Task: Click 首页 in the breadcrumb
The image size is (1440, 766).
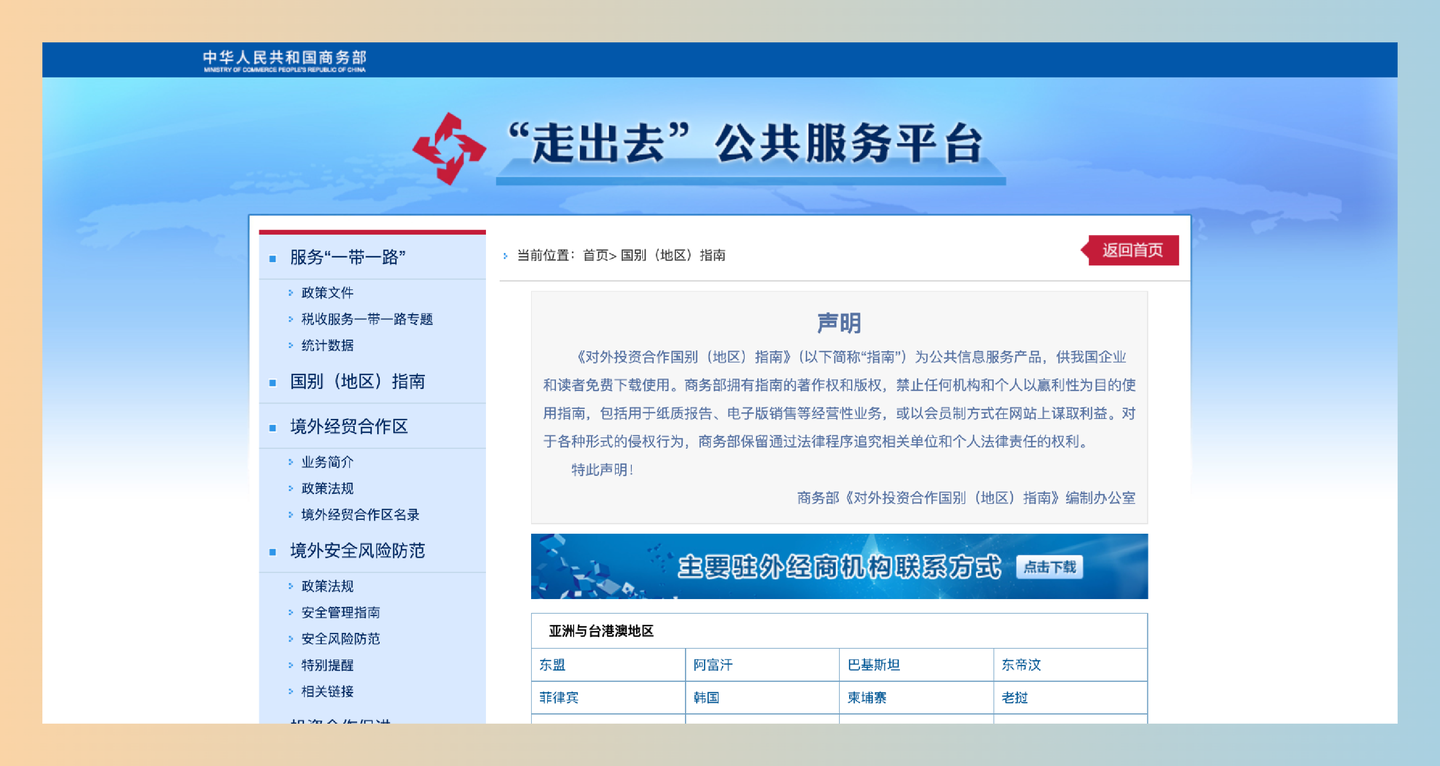Action: pyautogui.click(x=595, y=255)
